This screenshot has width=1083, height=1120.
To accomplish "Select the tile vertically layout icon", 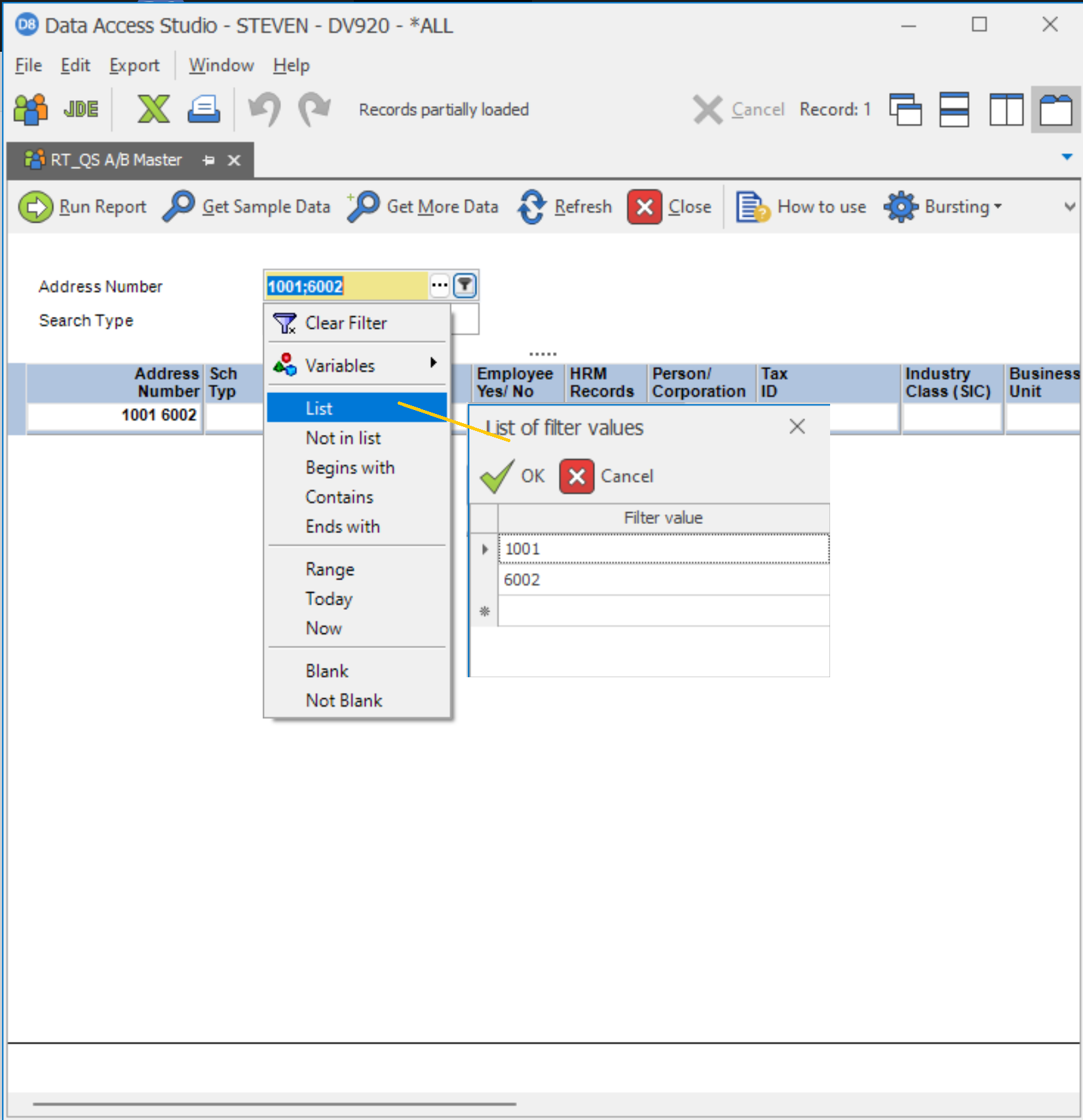I will 1006,109.
